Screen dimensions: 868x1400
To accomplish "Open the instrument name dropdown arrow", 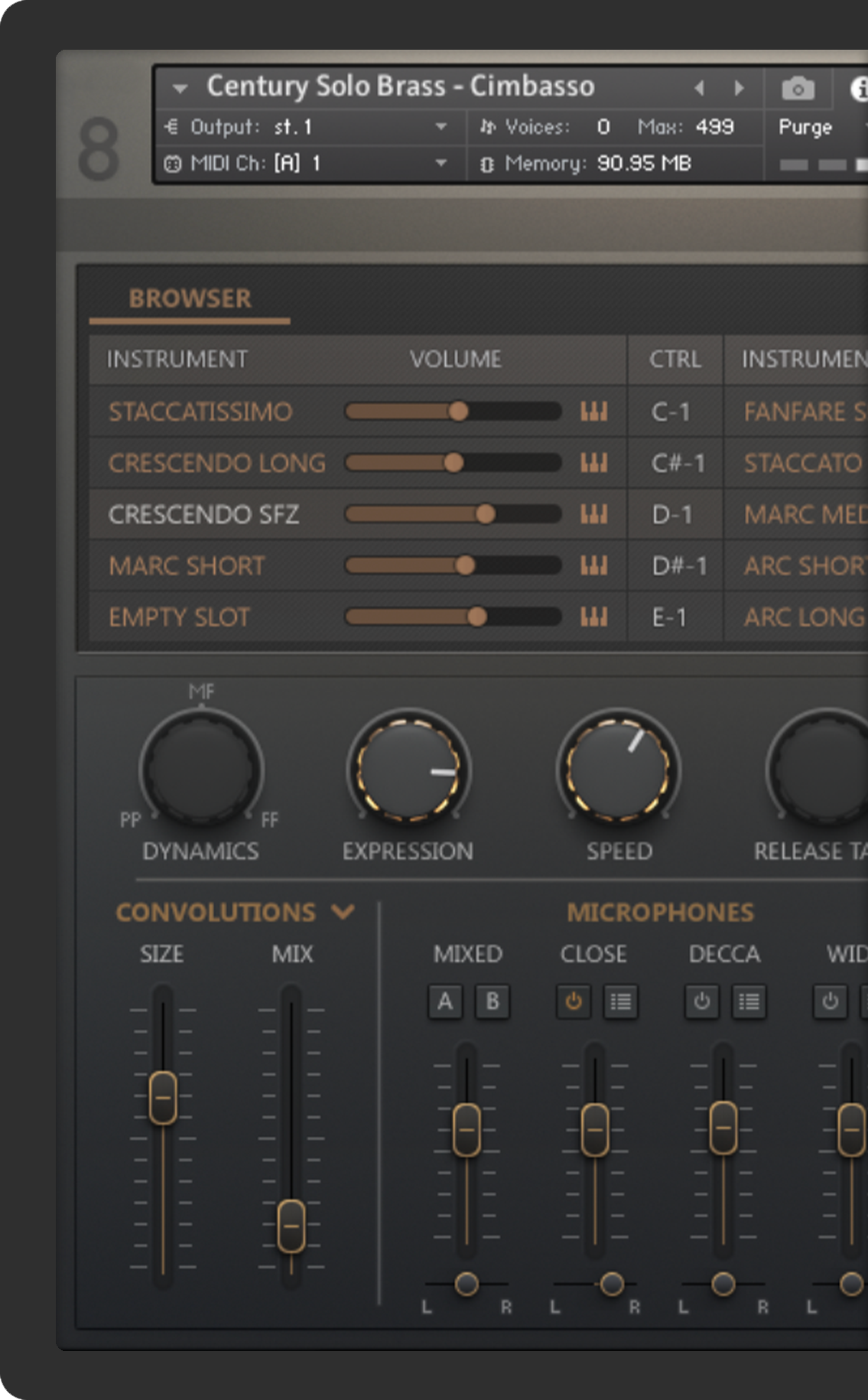I will [x=180, y=89].
